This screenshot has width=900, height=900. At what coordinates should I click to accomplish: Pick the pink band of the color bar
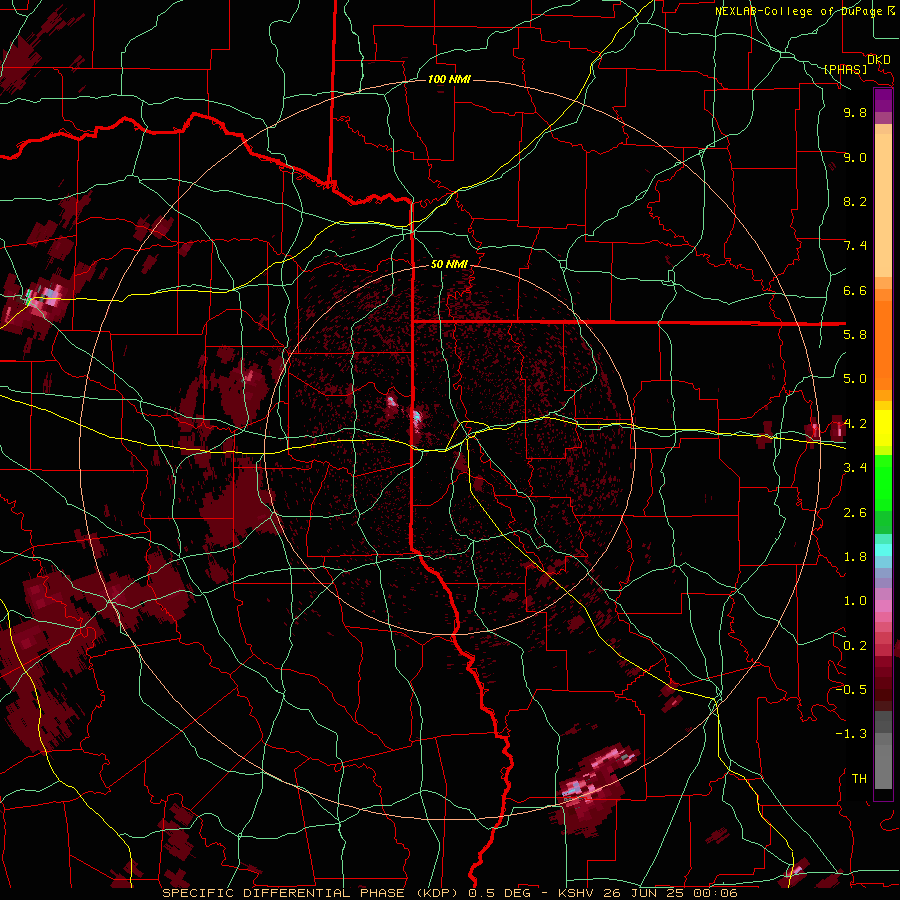(x=883, y=605)
